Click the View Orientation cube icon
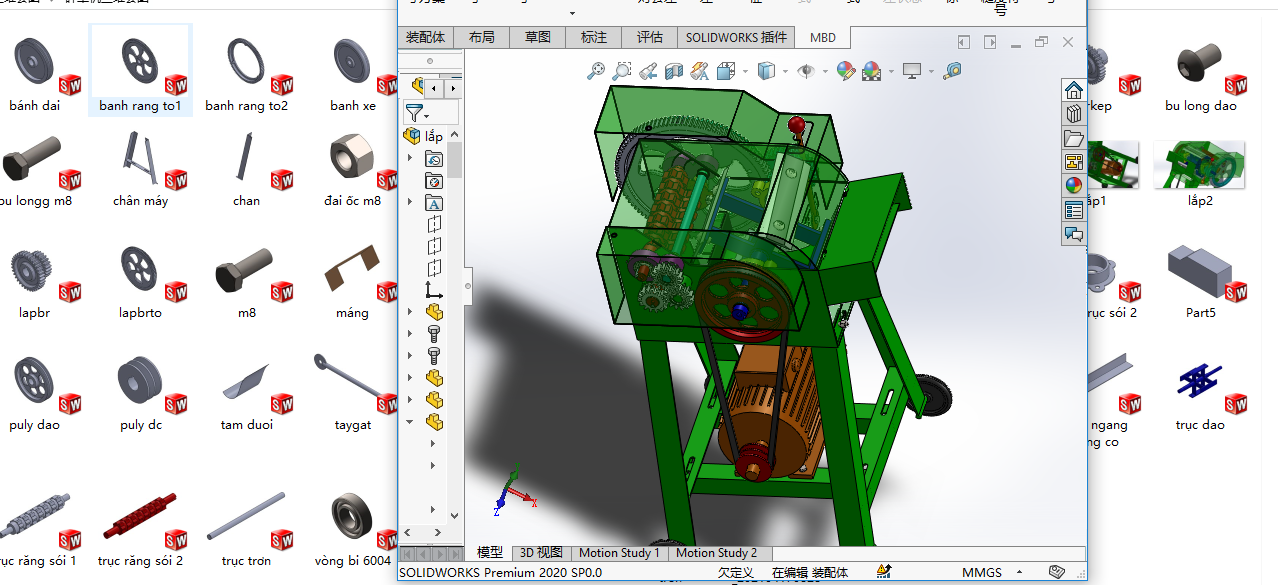Screen dimensions: 1278x585 [725, 71]
